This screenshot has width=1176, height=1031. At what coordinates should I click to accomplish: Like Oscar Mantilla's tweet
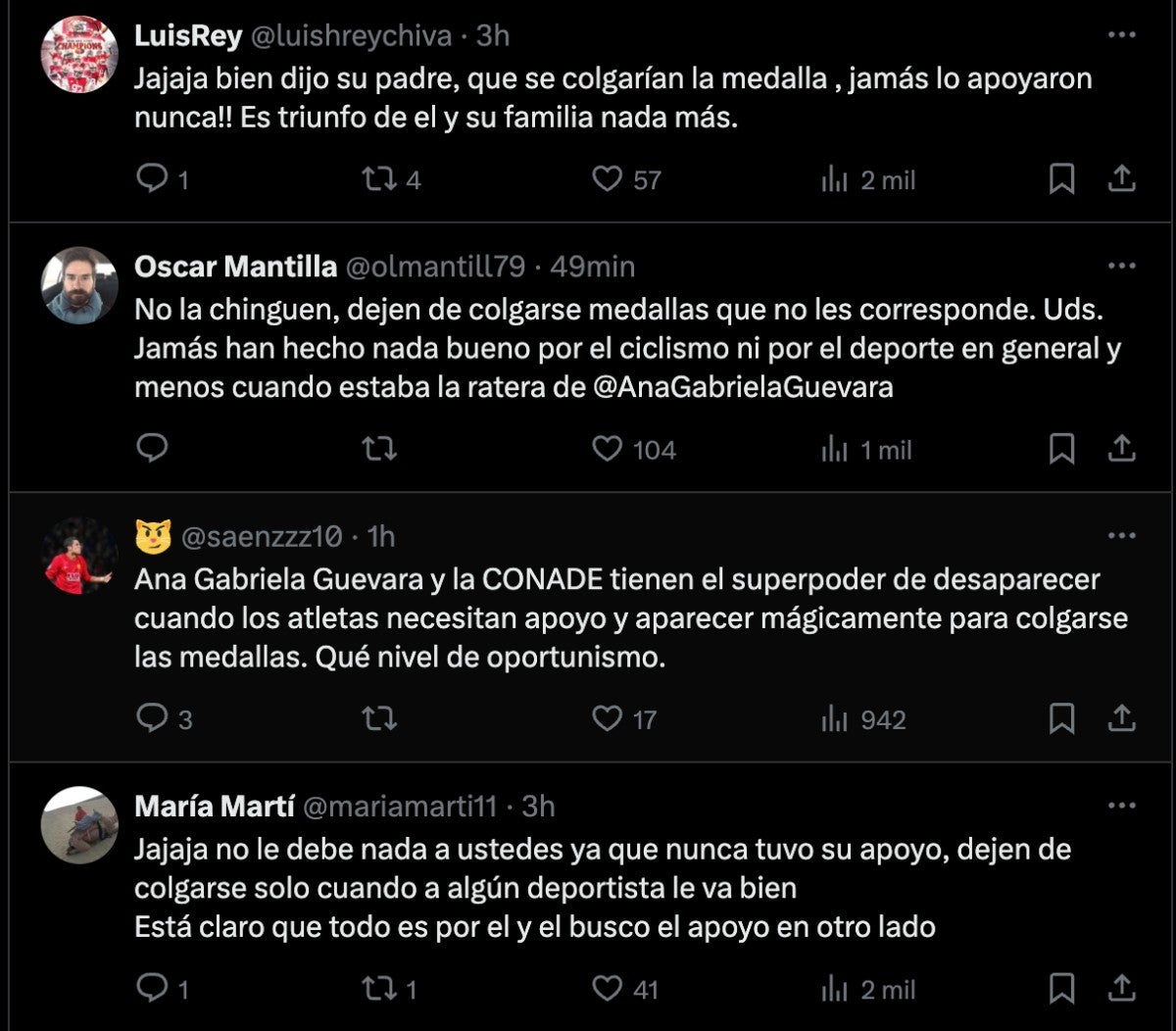point(608,449)
